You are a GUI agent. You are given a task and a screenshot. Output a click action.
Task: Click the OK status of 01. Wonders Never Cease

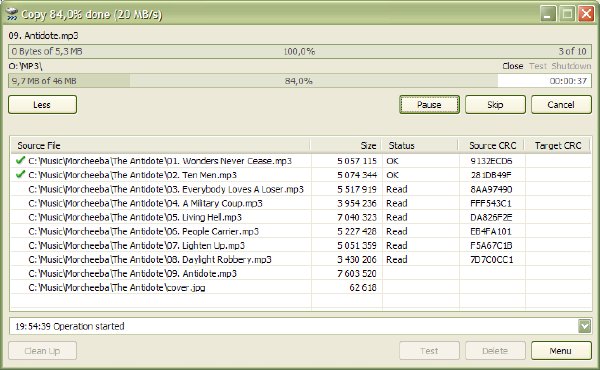pos(393,161)
